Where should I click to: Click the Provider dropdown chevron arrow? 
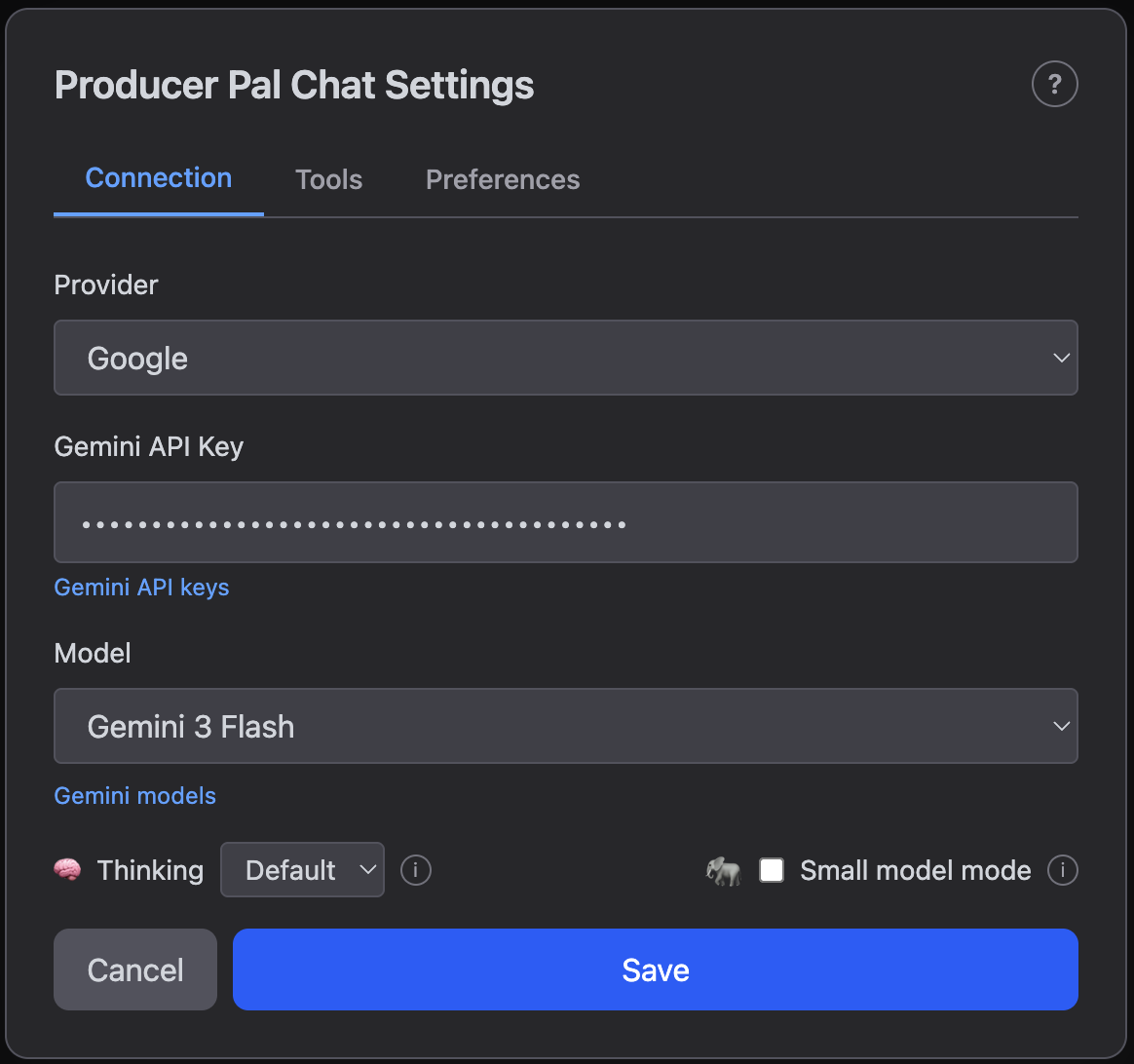(1061, 358)
